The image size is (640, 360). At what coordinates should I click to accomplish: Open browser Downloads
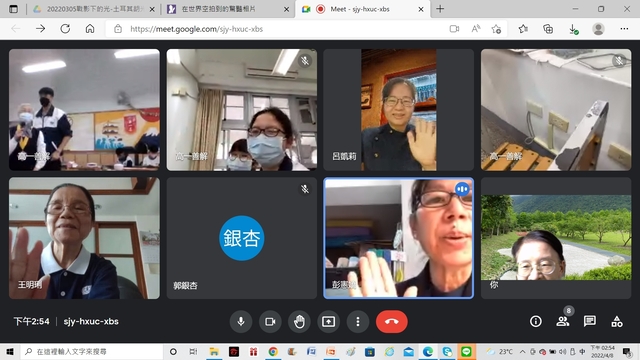[x=573, y=29]
